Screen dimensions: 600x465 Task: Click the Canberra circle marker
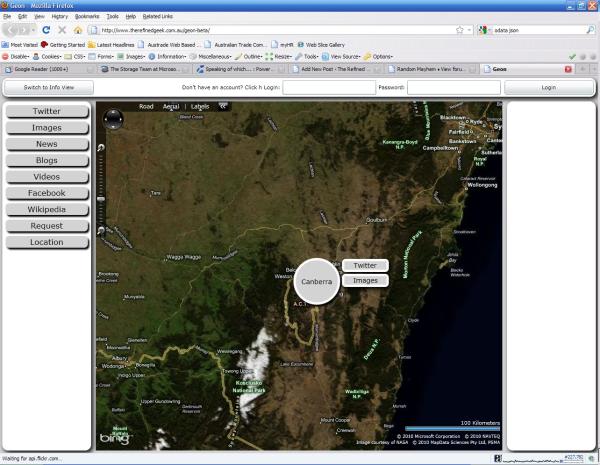(x=316, y=282)
